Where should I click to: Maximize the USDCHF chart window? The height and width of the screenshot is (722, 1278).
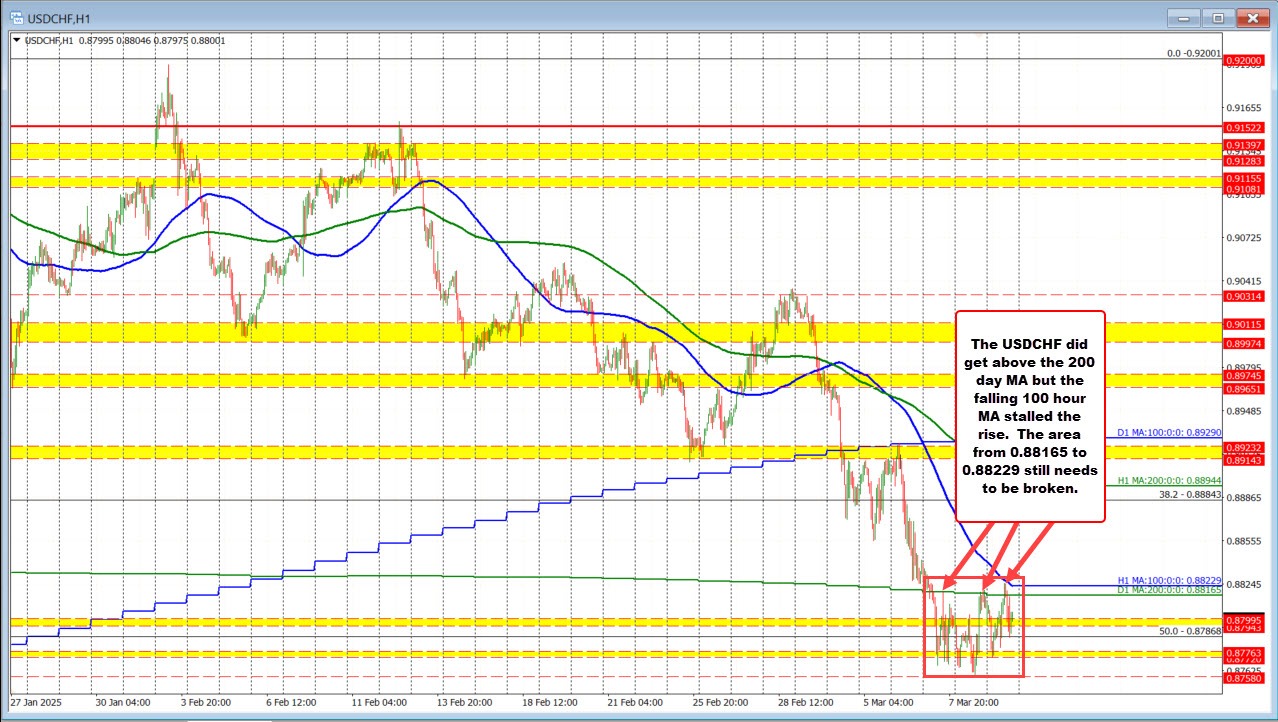coord(1218,17)
